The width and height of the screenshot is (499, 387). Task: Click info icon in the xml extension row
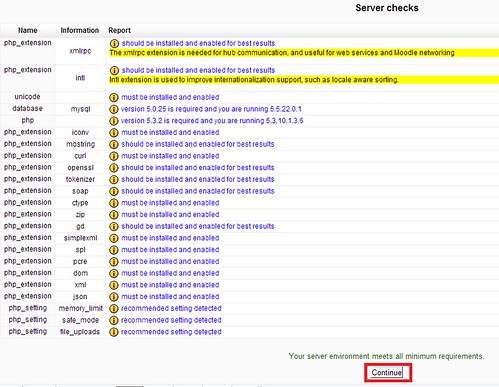click(x=114, y=285)
